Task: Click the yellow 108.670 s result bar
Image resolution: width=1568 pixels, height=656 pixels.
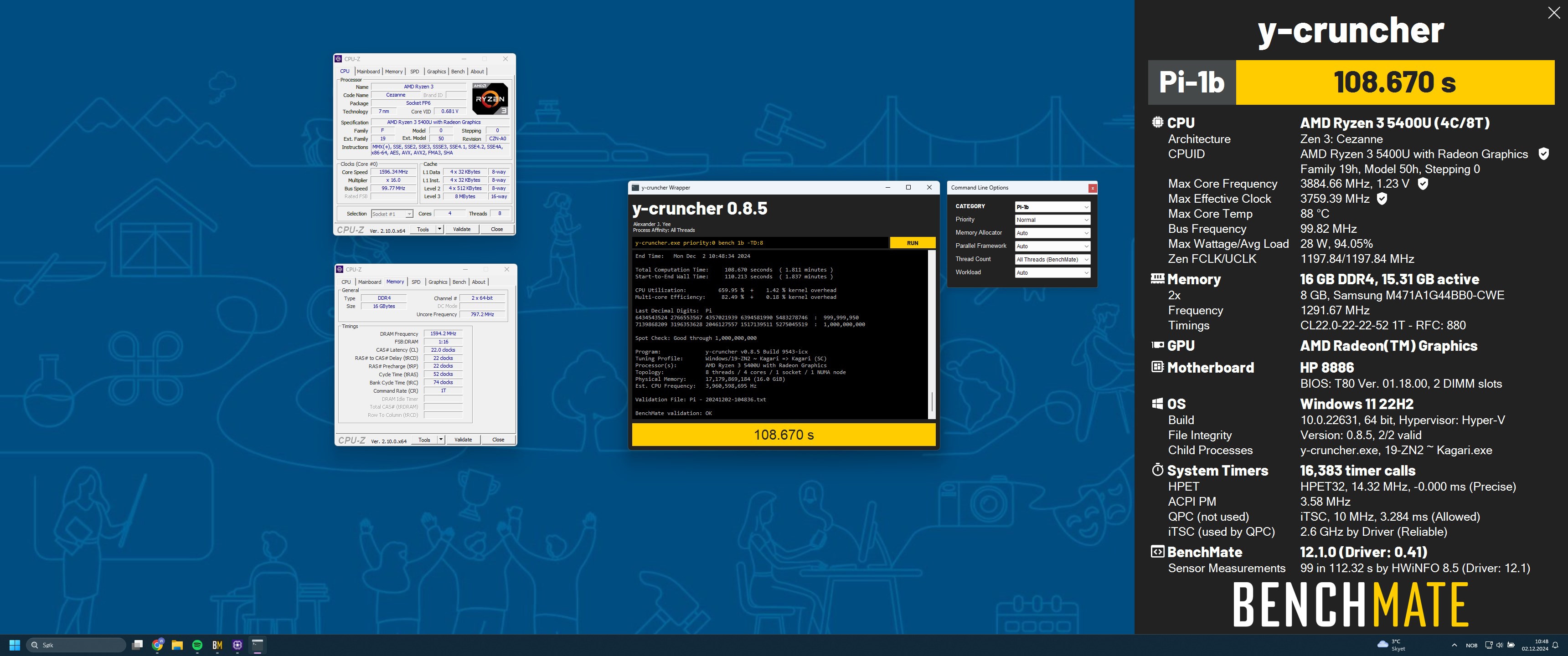Action: (x=784, y=435)
